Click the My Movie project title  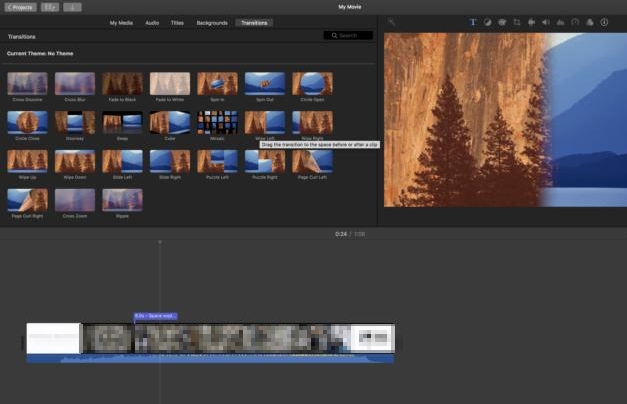pos(349,7)
